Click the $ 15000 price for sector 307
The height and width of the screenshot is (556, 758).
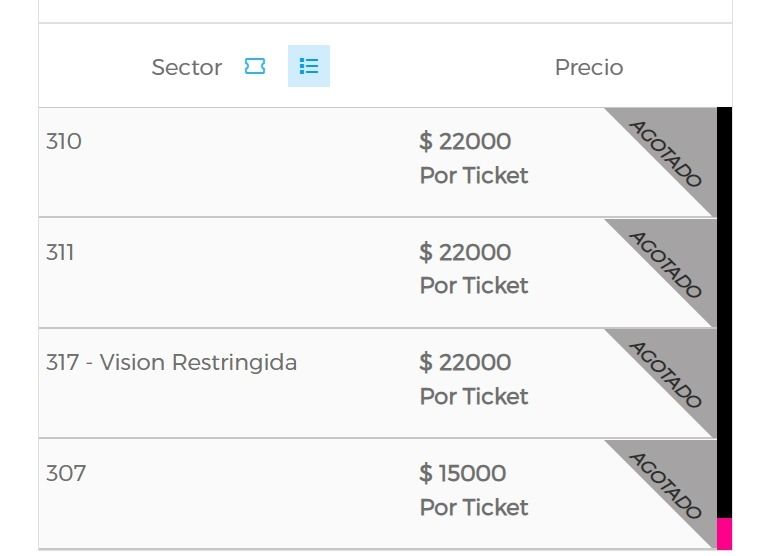pos(463,473)
